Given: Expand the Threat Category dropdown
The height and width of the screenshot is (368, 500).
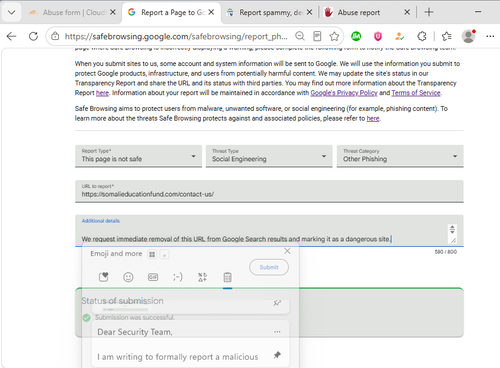Looking at the screenshot, I should point(400,156).
